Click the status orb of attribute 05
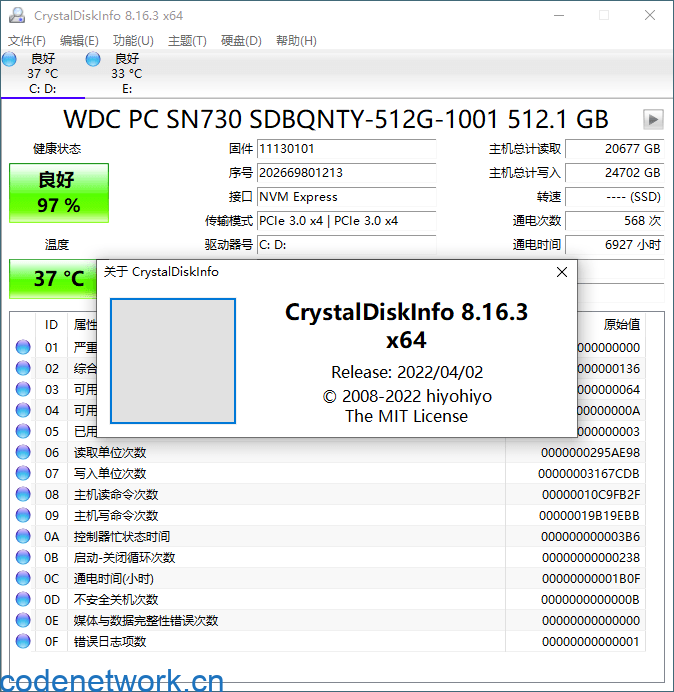Image resolution: width=674 pixels, height=692 pixels. tap(23, 431)
